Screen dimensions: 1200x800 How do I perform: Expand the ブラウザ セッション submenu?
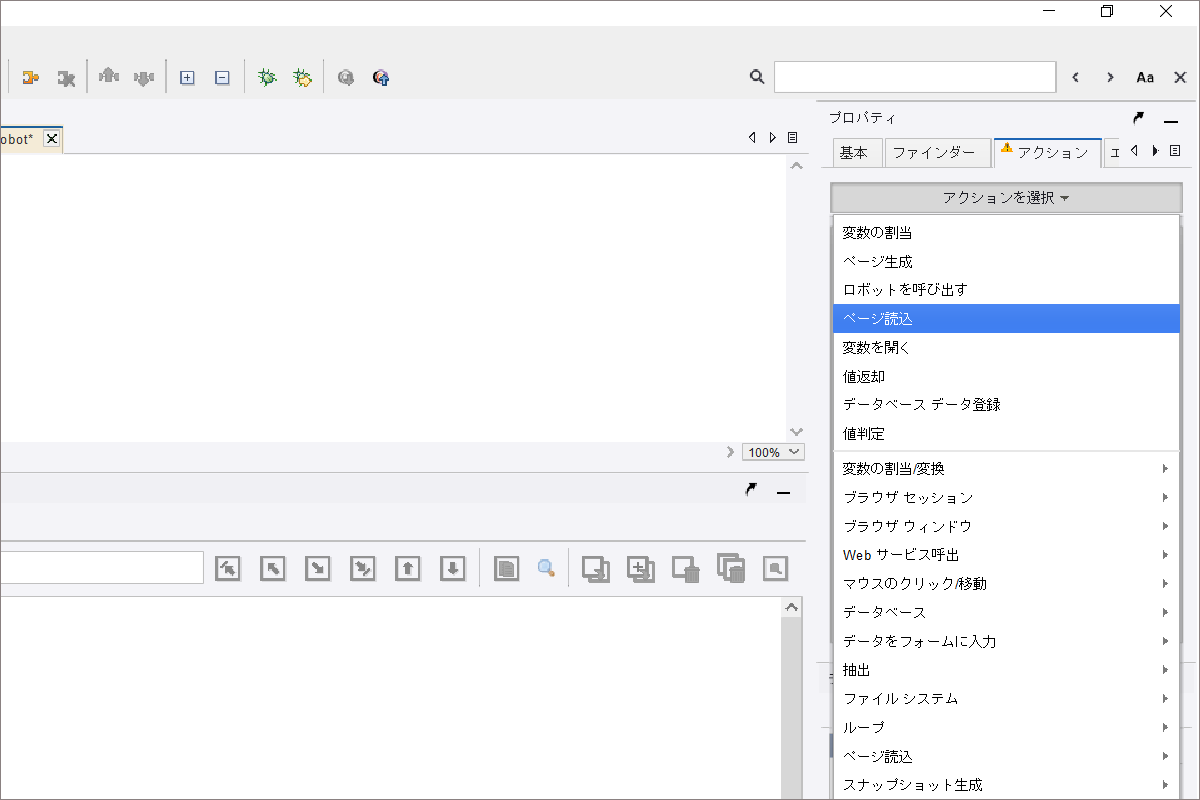(x=1006, y=498)
